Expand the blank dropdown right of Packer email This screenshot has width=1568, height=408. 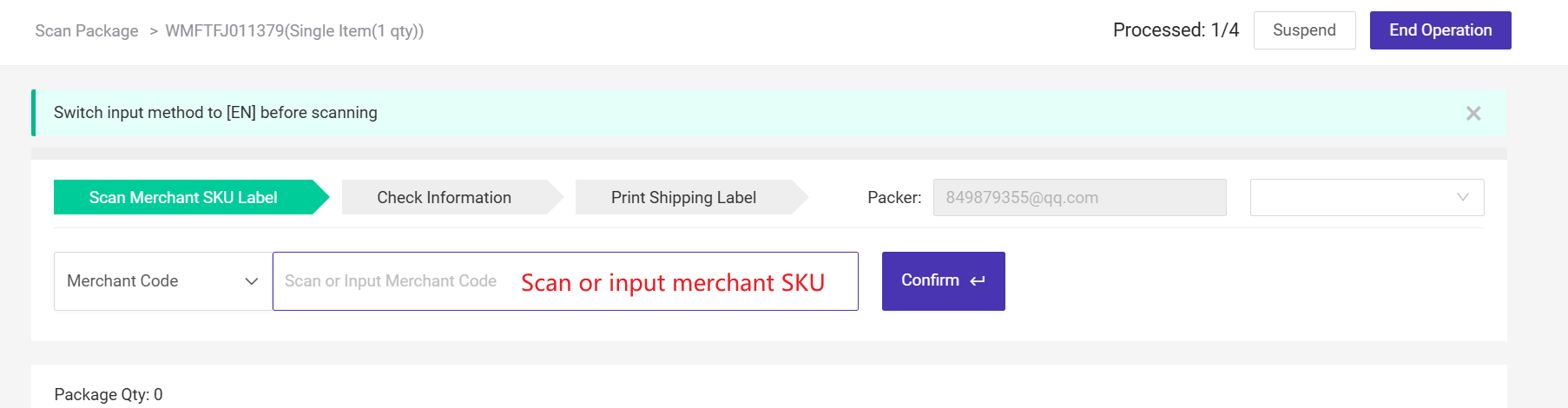point(1367,197)
